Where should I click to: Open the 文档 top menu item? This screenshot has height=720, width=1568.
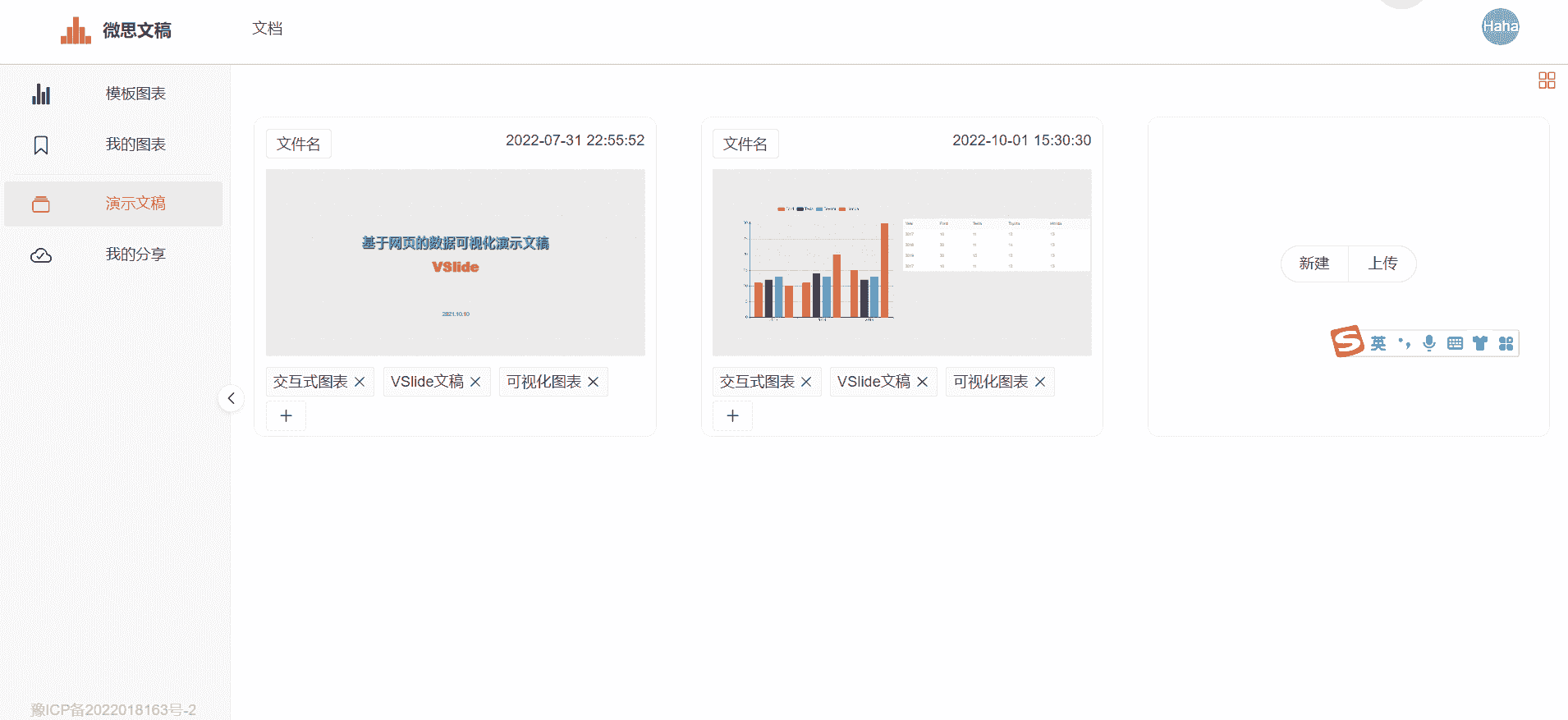268,29
